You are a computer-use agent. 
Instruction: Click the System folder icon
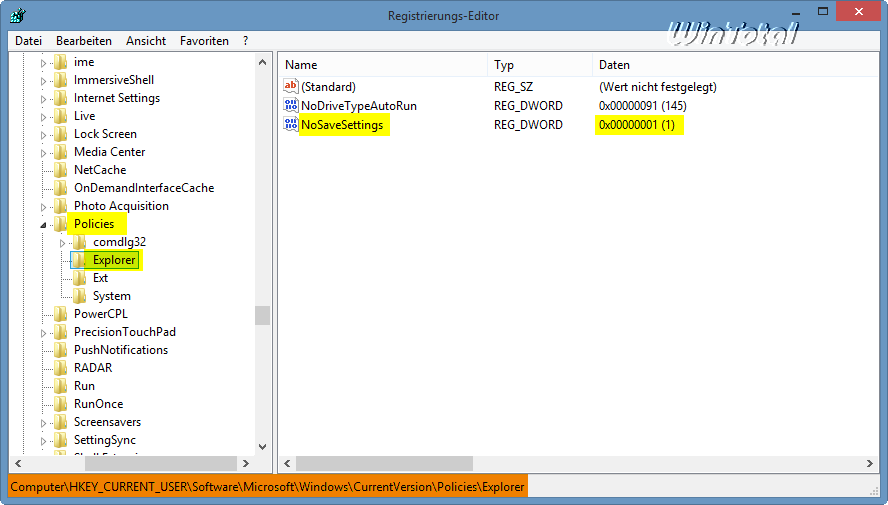click(79, 296)
